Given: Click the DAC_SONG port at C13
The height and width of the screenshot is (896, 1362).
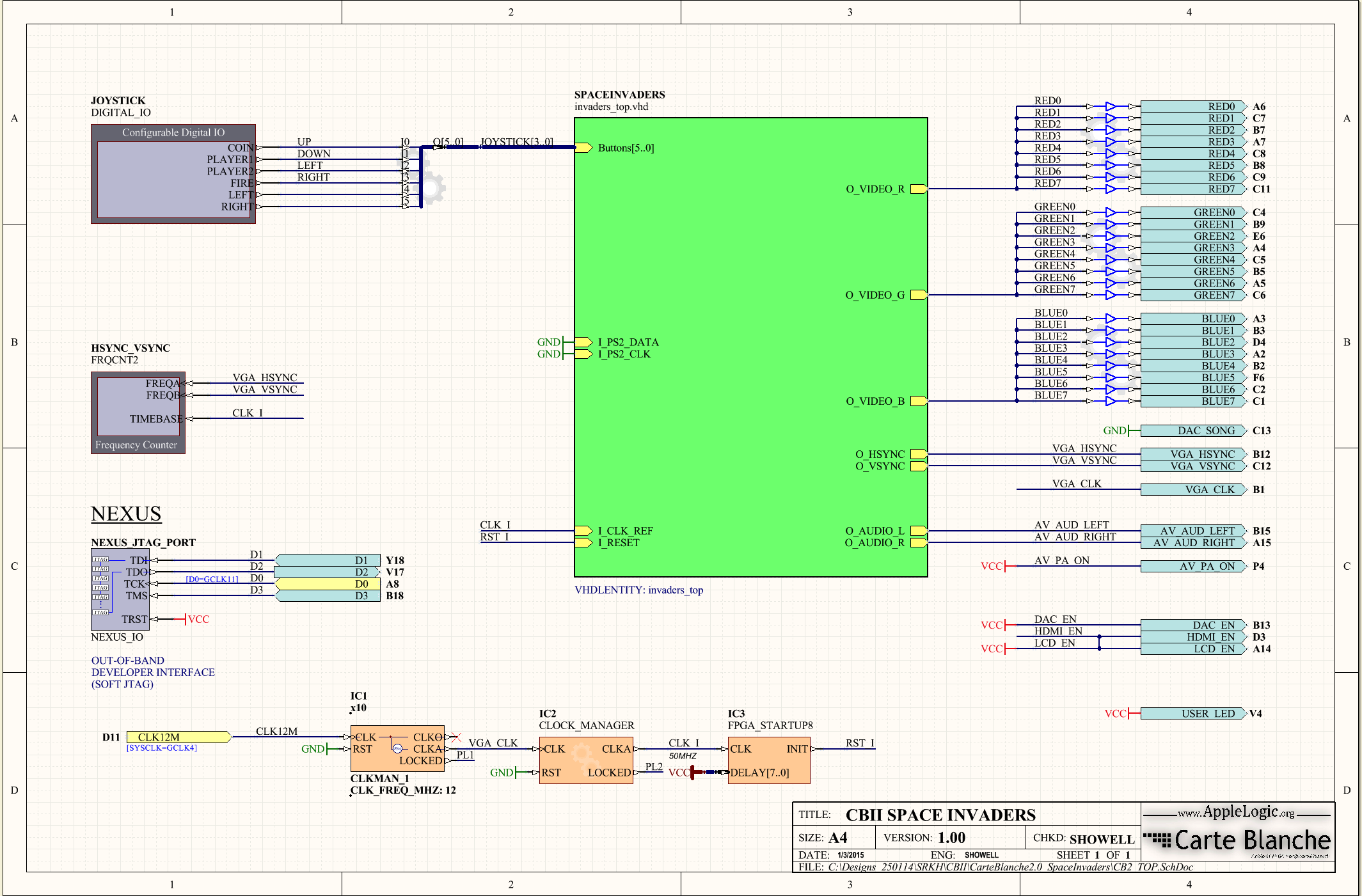Looking at the screenshot, I should click(1194, 430).
